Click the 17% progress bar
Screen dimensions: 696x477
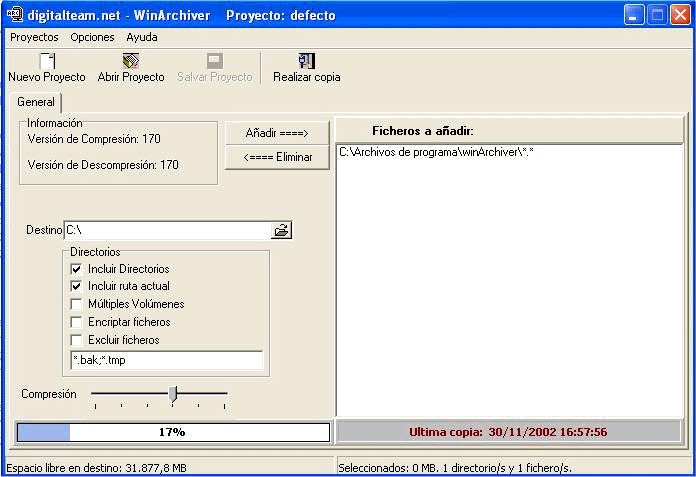[x=173, y=432]
